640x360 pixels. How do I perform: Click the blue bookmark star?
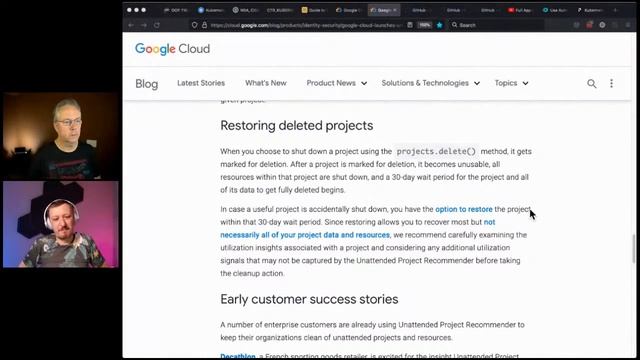click(440, 25)
